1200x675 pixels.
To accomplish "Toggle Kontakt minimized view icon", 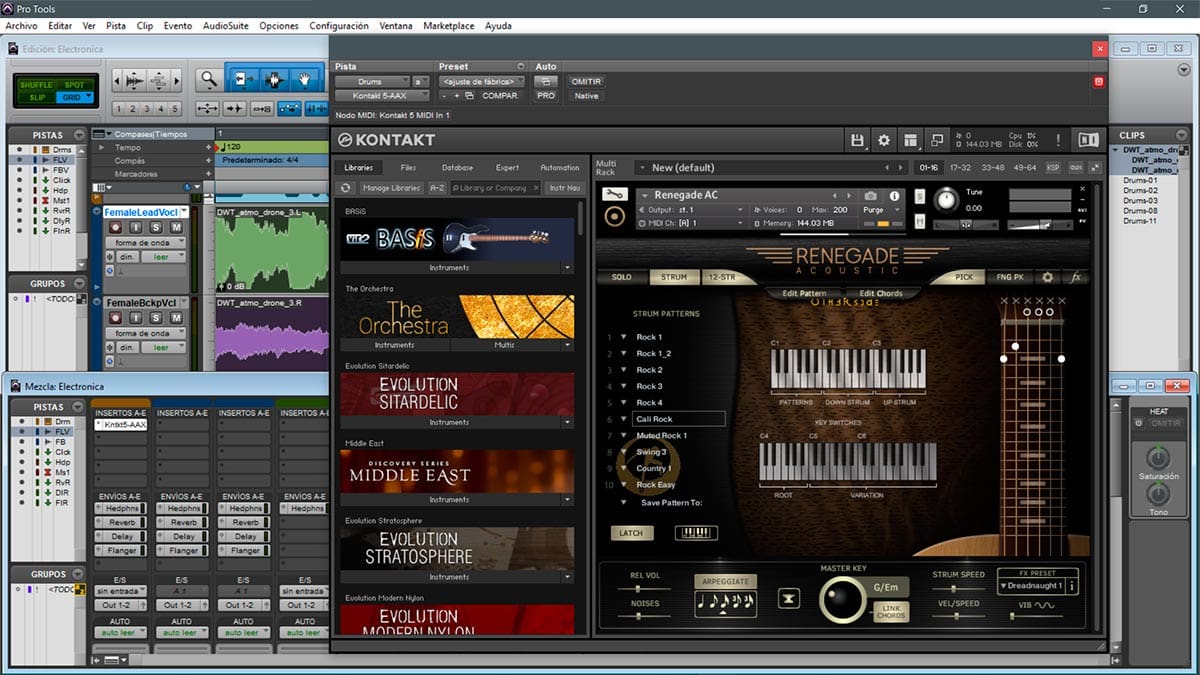I will (x=937, y=140).
